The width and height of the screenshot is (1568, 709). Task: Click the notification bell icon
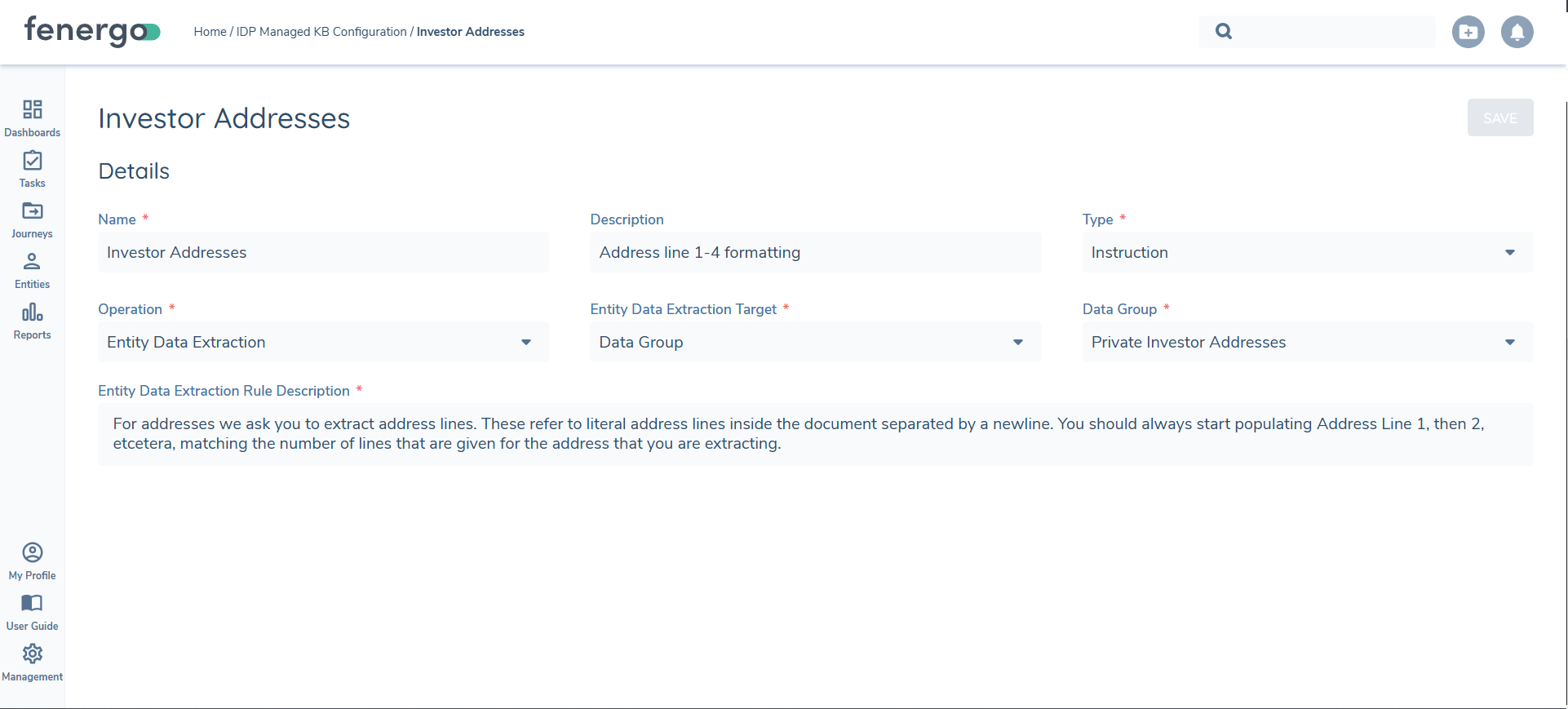[1517, 32]
